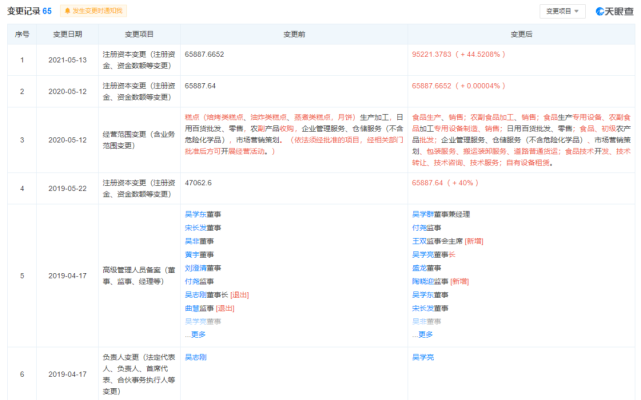This screenshot has height=400, width=641.
Task: Click the 变更日期 column header
Action: click(x=67, y=34)
